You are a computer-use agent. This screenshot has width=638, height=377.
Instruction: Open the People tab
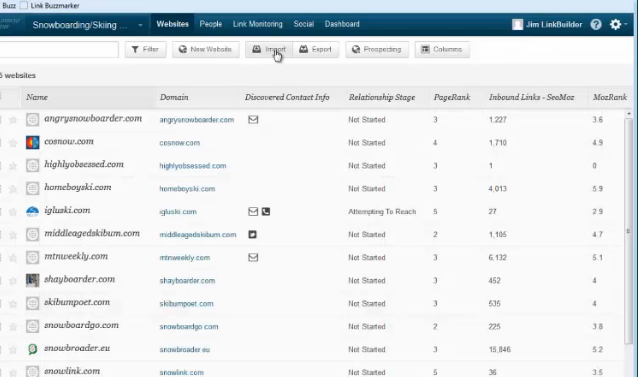[211, 24]
